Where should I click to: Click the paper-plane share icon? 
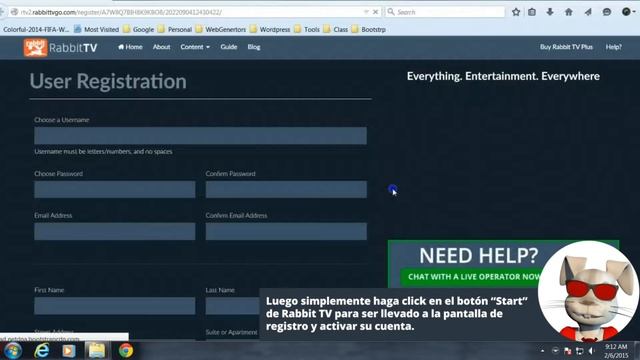pos(588,12)
